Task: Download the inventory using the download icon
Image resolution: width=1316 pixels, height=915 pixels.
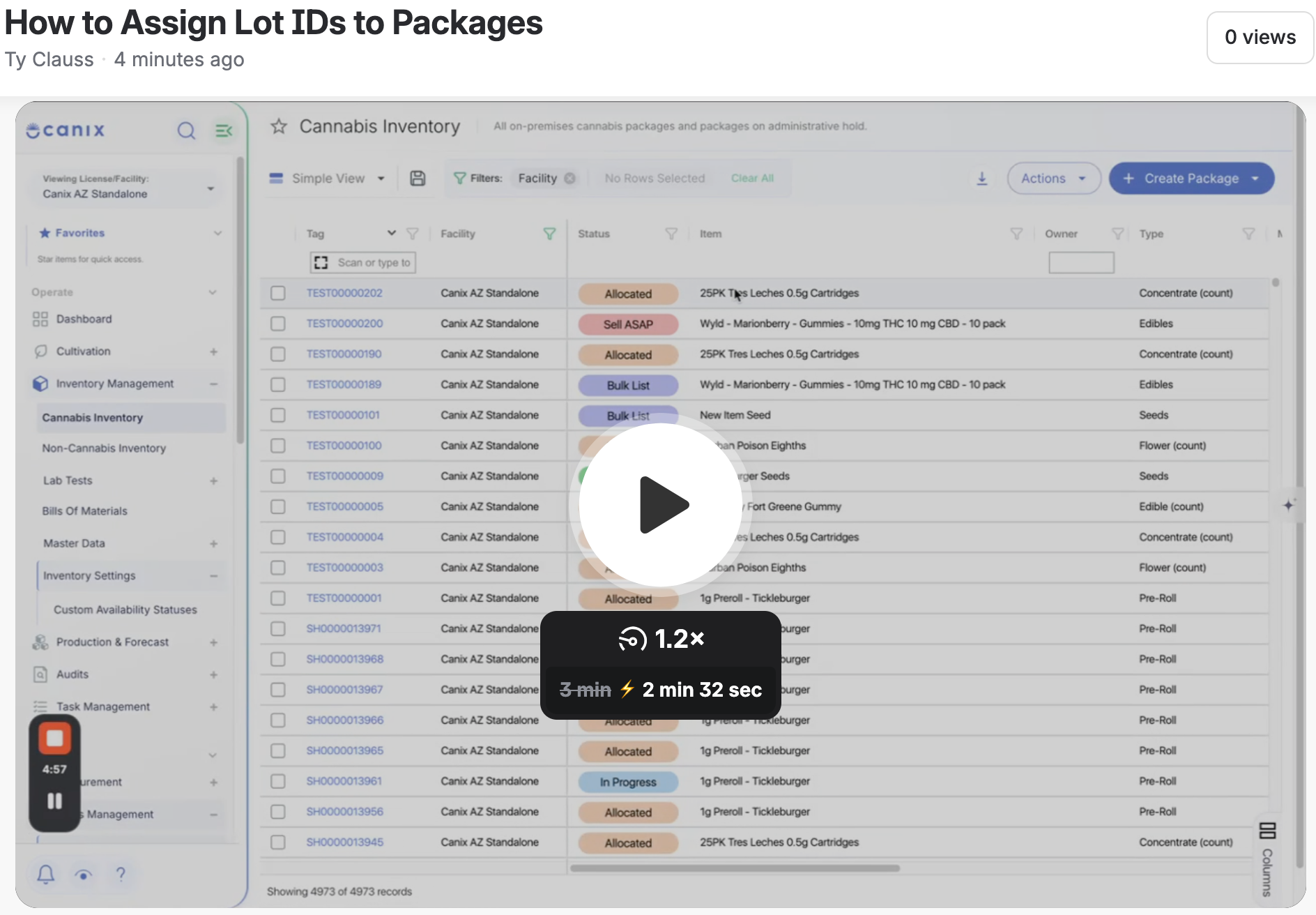Action: (982, 179)
